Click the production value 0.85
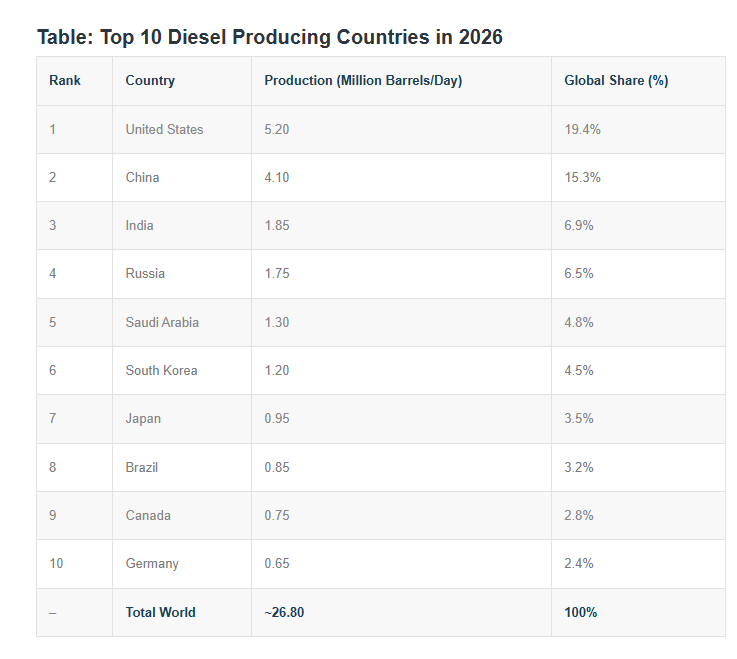 pyautogui.click(x=276, y=467)
